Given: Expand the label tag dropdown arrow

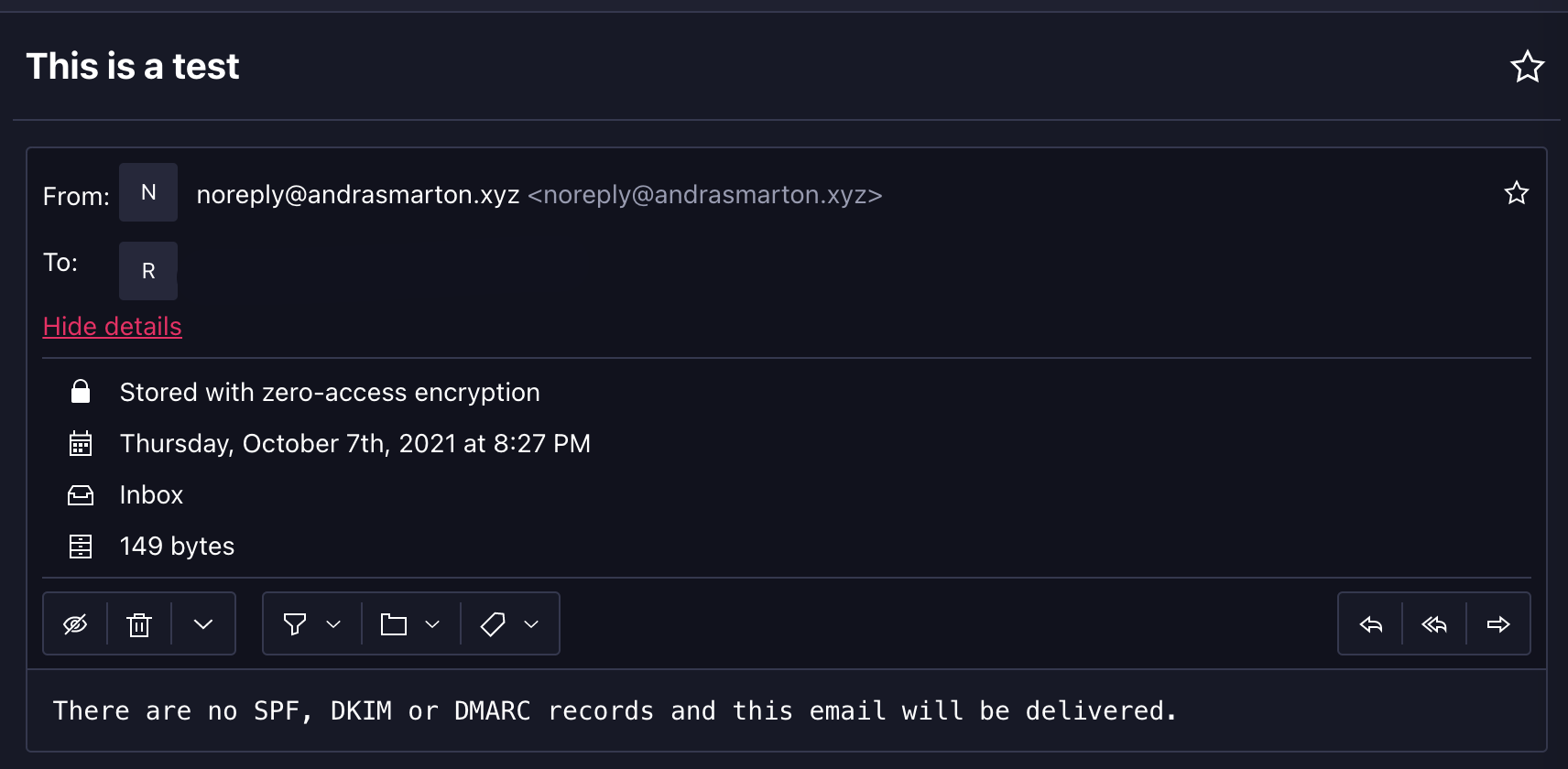Looking at the screenshot, I should click(531, 624).
